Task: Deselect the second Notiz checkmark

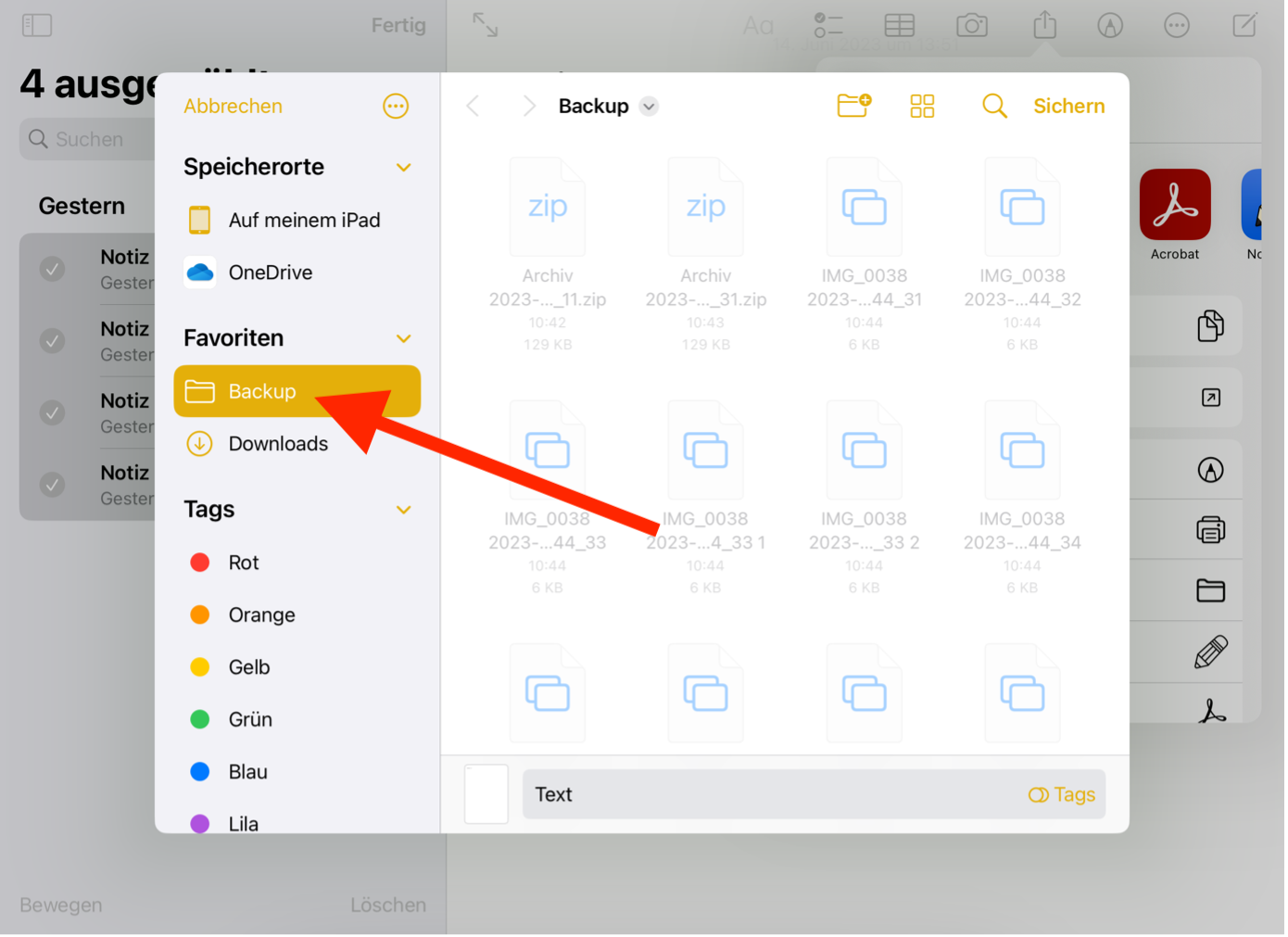Action: pyautogui.click(x=53, y=341)
